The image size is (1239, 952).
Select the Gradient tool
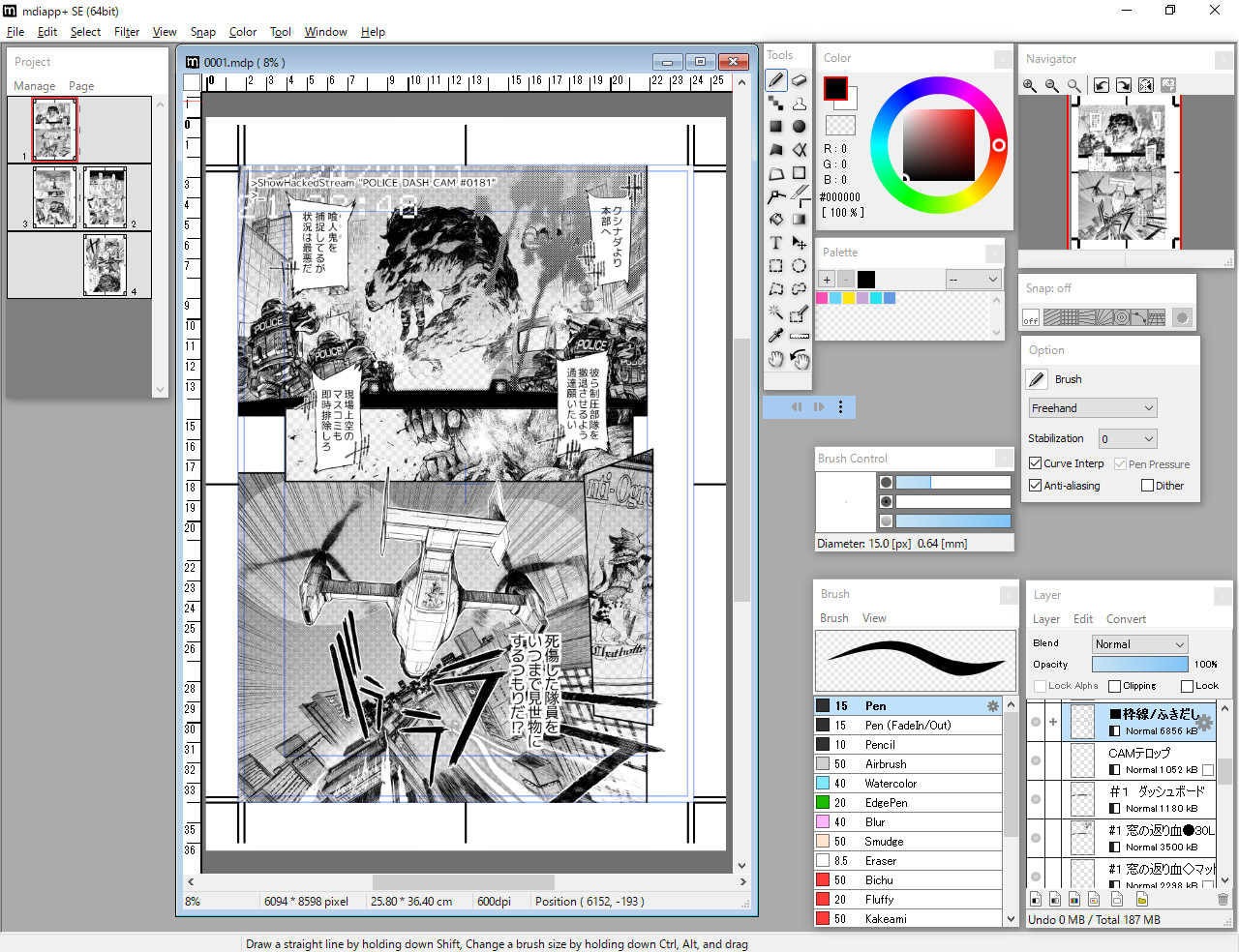pyautogui.click(x=799, y=220)
